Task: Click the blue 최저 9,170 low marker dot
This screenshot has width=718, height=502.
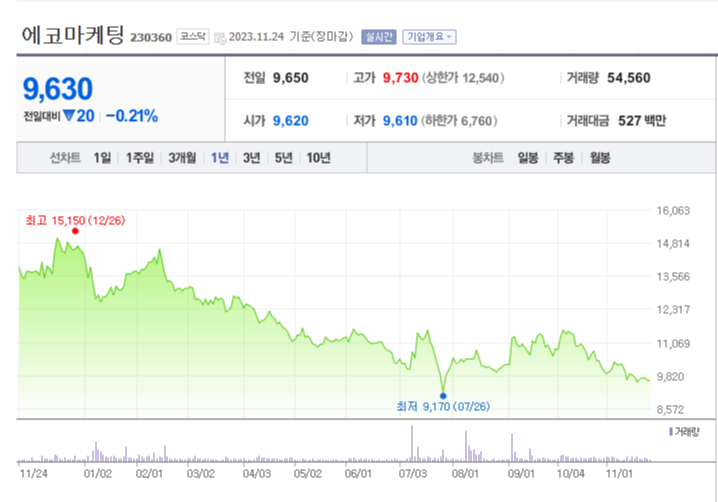Action: pos(443,396)
